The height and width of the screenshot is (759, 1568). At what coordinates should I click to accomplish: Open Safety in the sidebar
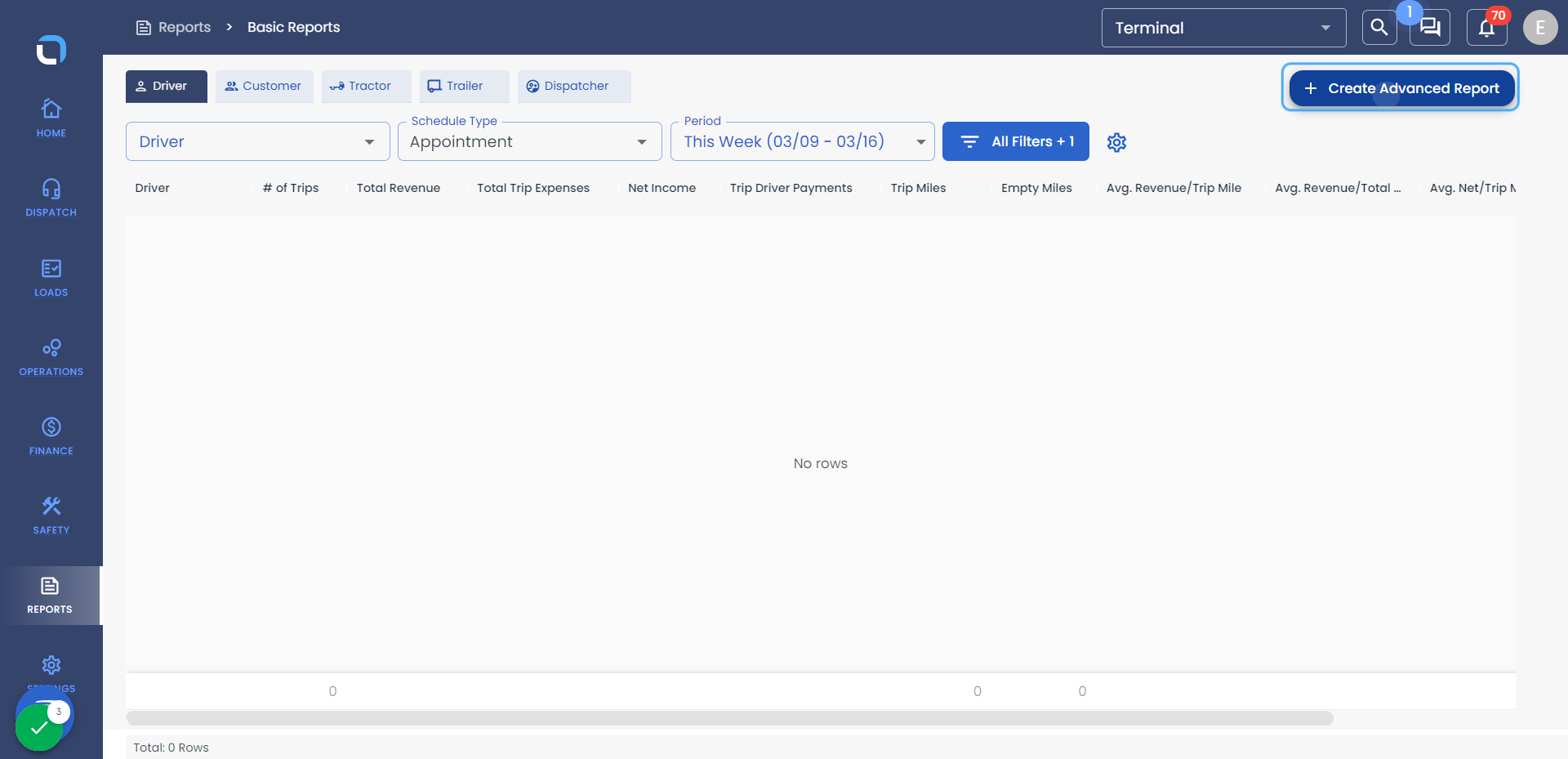tap(51, 516)
